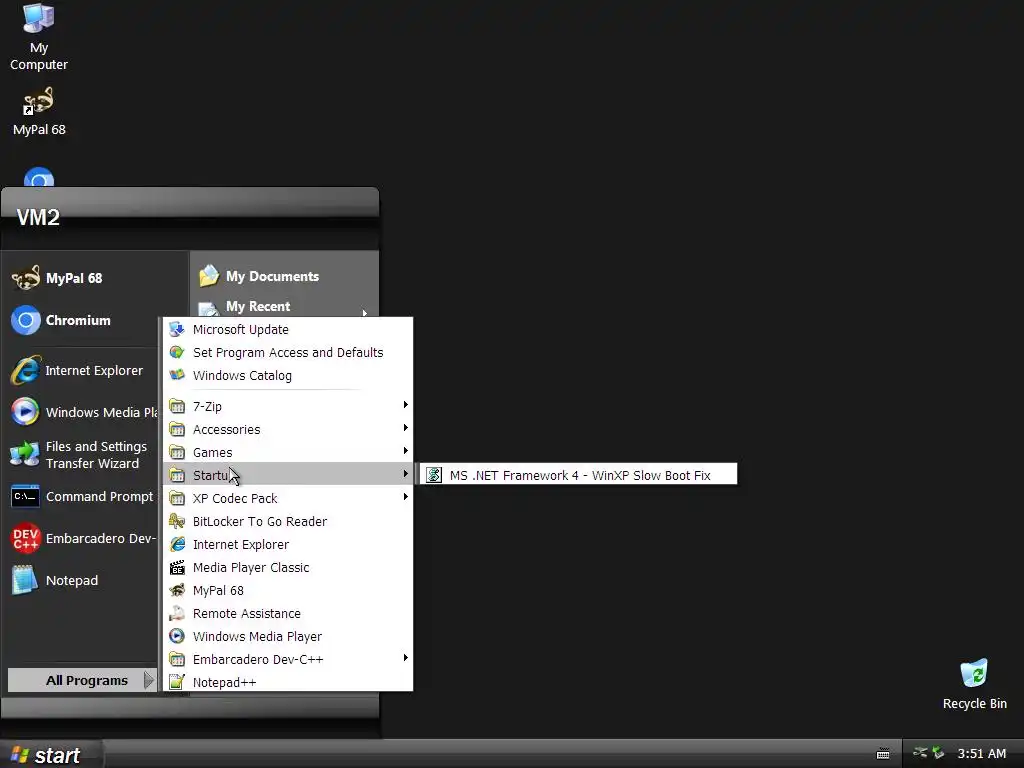Click the All Programs button
Viewport: 1024px width, 768px height.
pyautogui.click(x=82, y=680)
